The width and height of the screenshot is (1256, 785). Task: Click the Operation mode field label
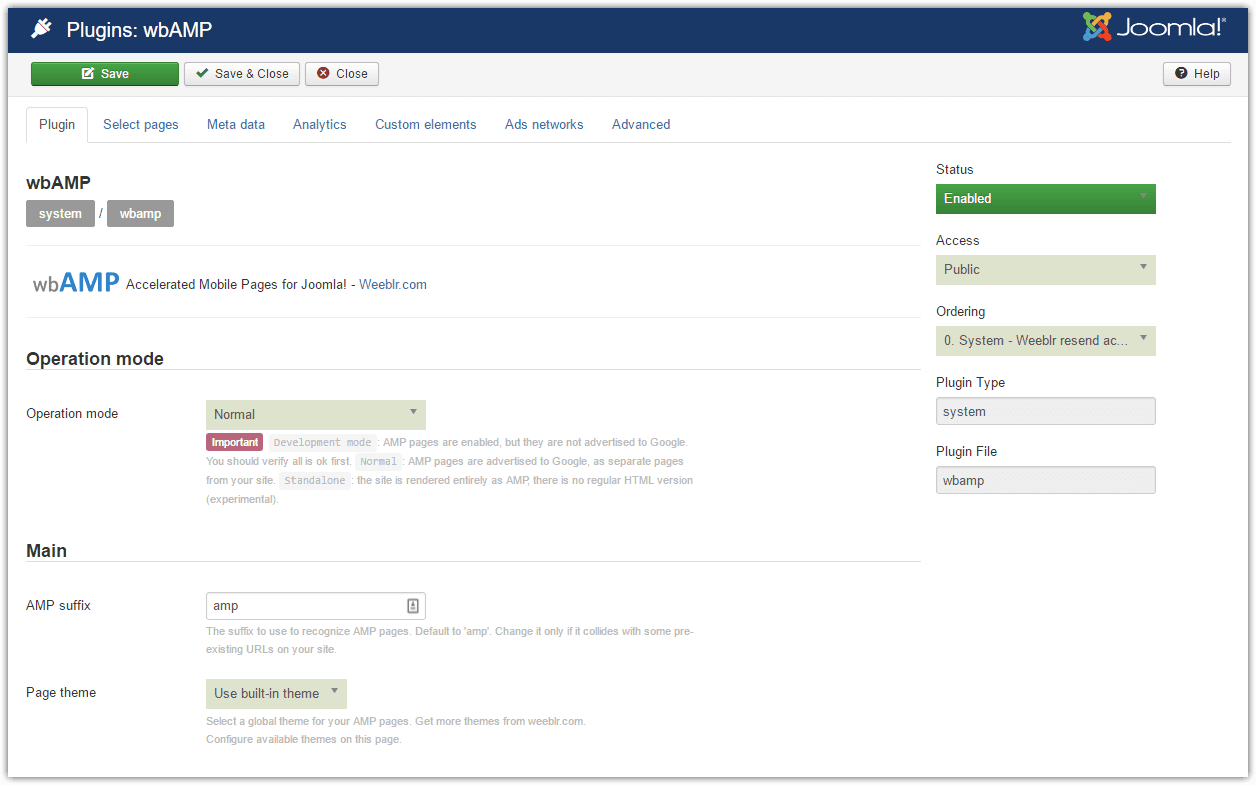click(72, 414)
